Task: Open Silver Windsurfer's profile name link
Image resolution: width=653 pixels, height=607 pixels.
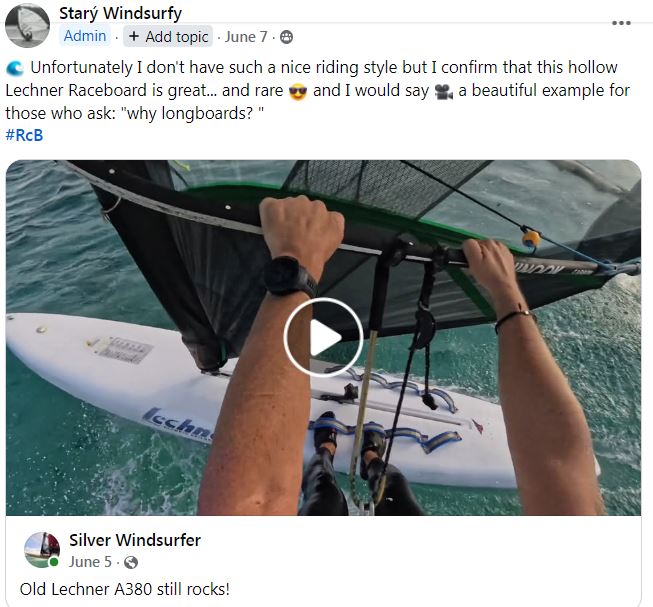Action: tap(135, 540)
